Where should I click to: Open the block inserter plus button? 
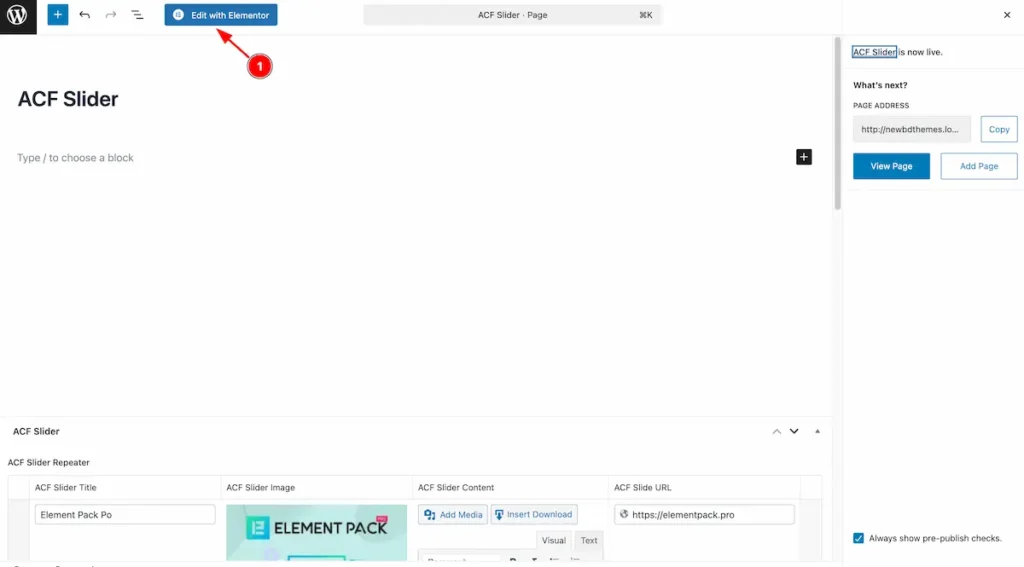(58, 15)
